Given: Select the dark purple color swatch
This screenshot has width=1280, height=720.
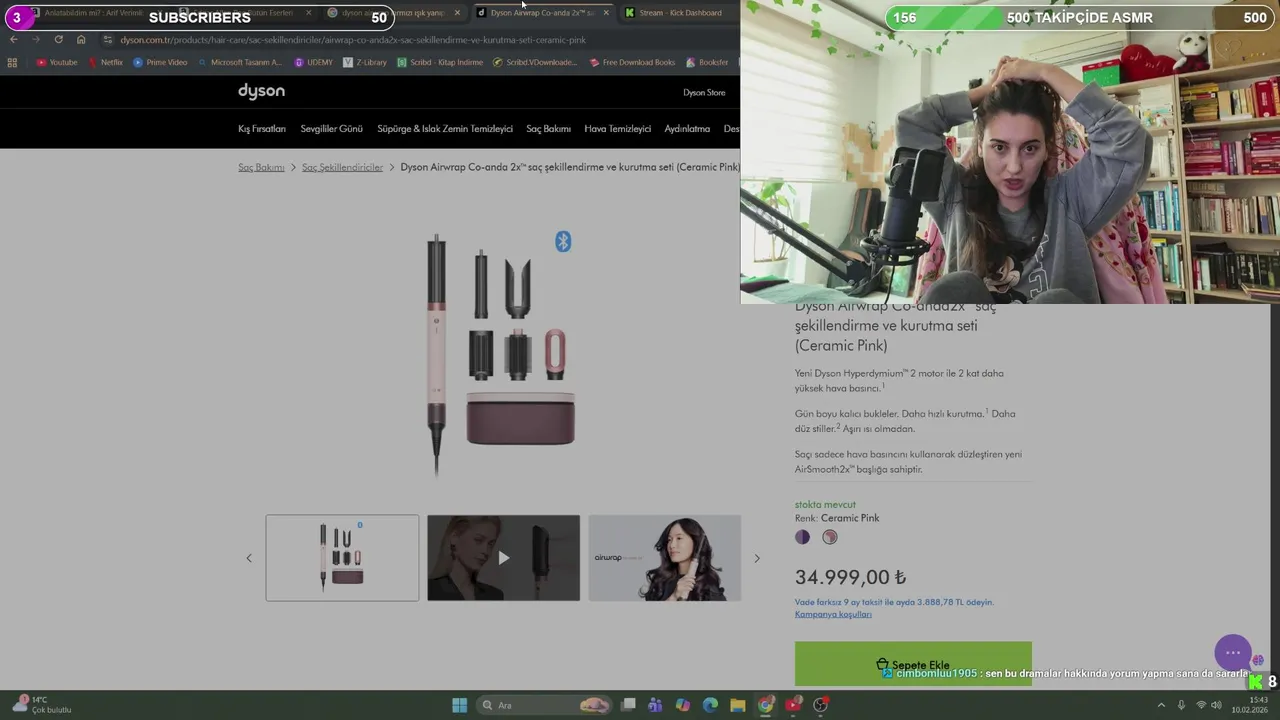Looking at the screenshot, I should click(x=802, y=537).
